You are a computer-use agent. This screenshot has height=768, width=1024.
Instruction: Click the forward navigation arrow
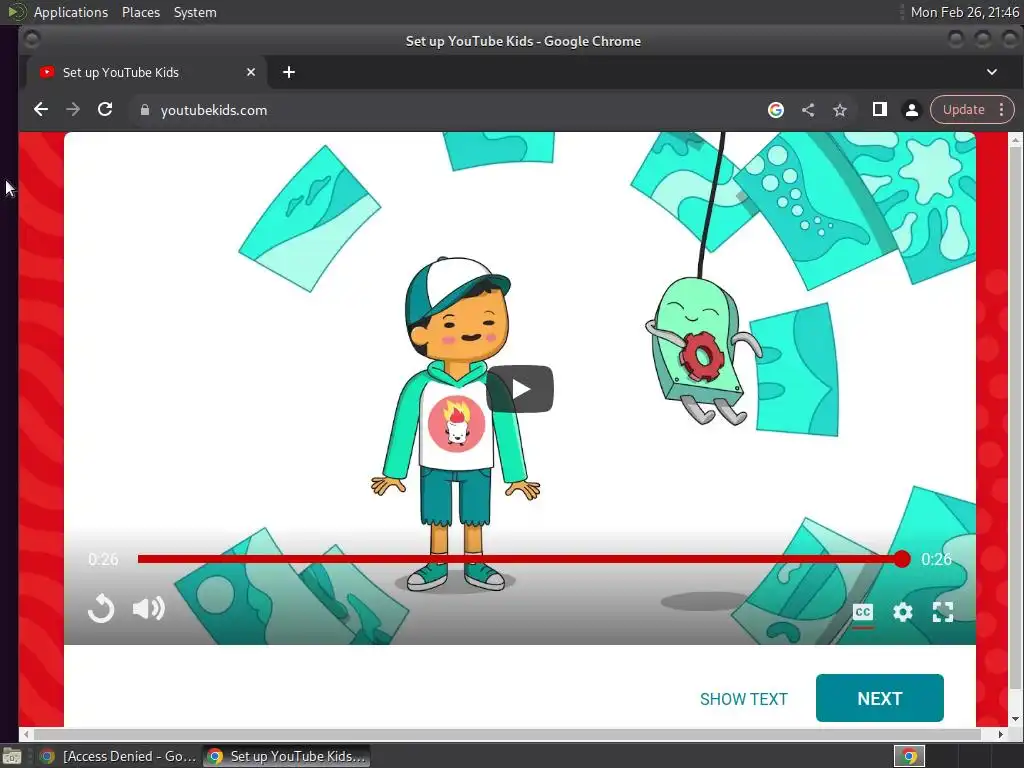73,110
